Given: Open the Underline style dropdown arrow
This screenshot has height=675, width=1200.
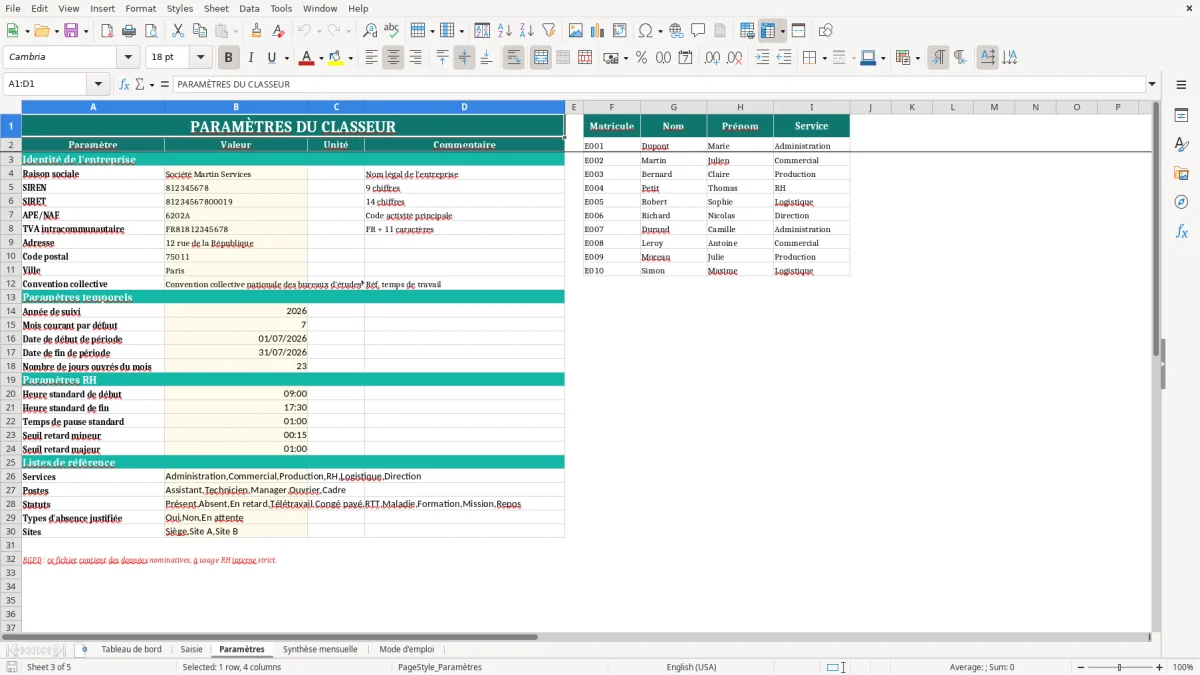Looking at the screenshot, I should tap(286, 58).
